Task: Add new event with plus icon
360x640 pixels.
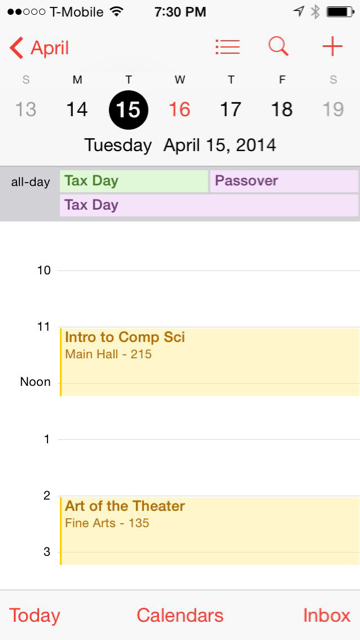Action: [332, 47]
